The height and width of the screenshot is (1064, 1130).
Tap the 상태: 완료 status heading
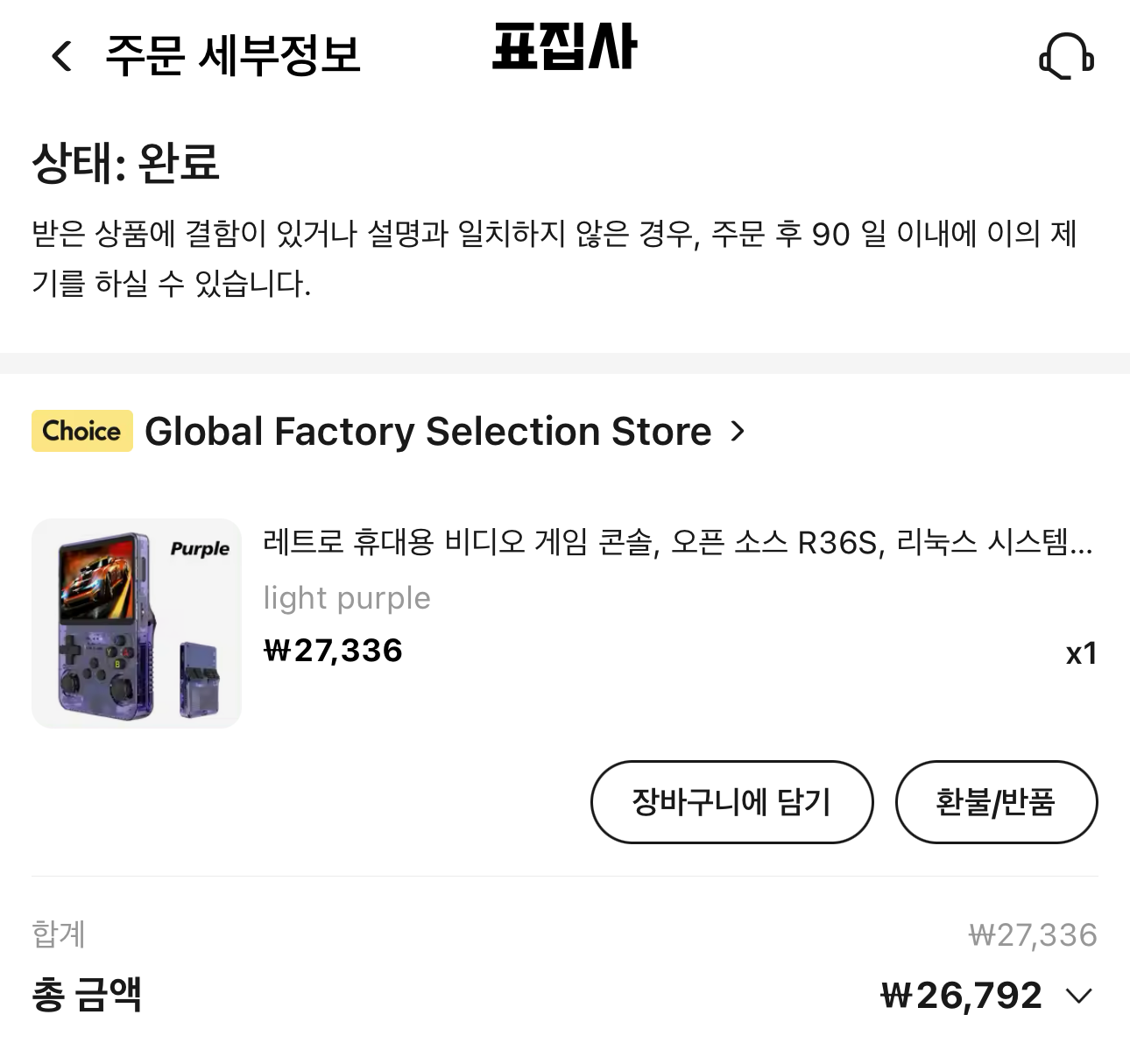[123, 160]
